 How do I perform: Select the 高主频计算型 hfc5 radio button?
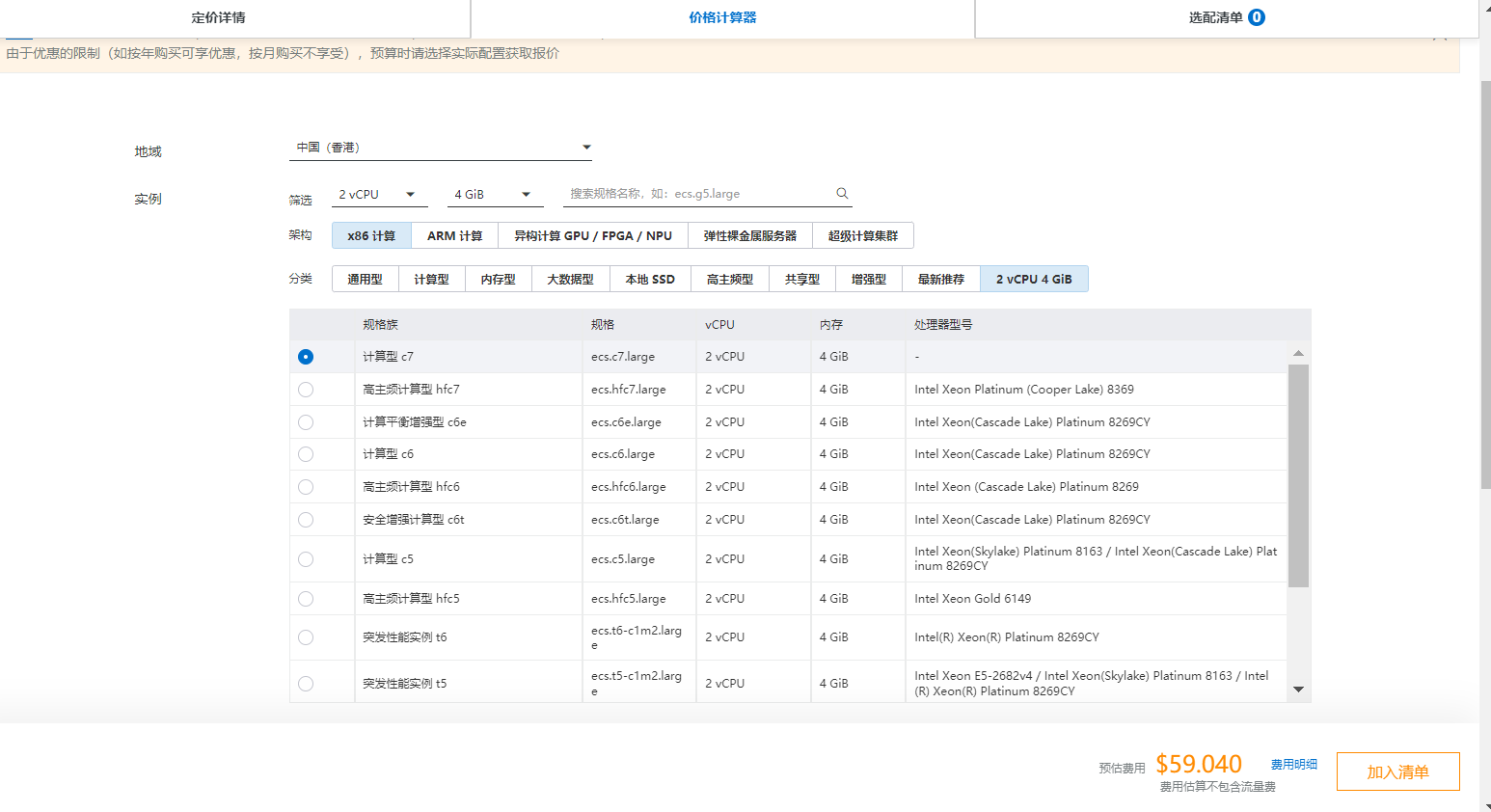tap(306, 599)
